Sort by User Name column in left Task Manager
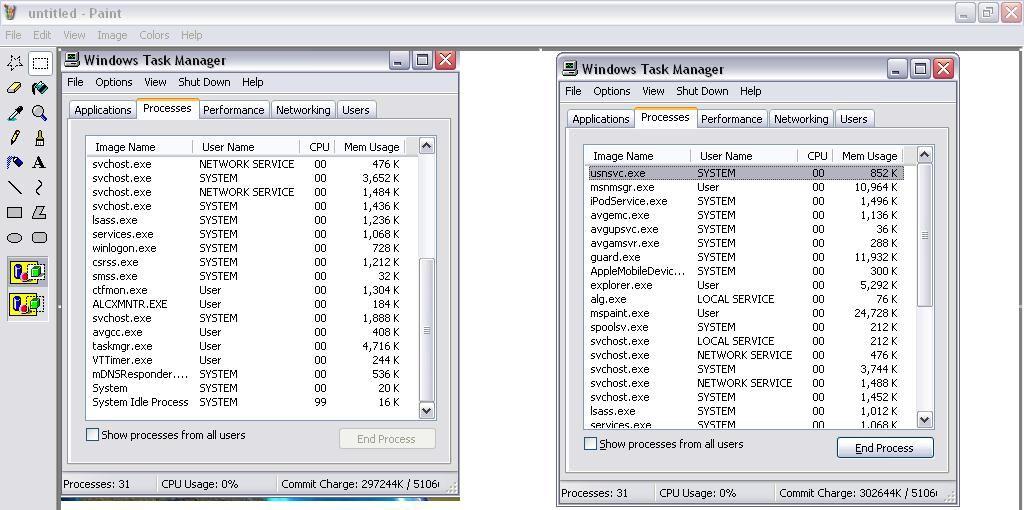Viewport: 1024px width, 510px height. click(x=246, y=148)
